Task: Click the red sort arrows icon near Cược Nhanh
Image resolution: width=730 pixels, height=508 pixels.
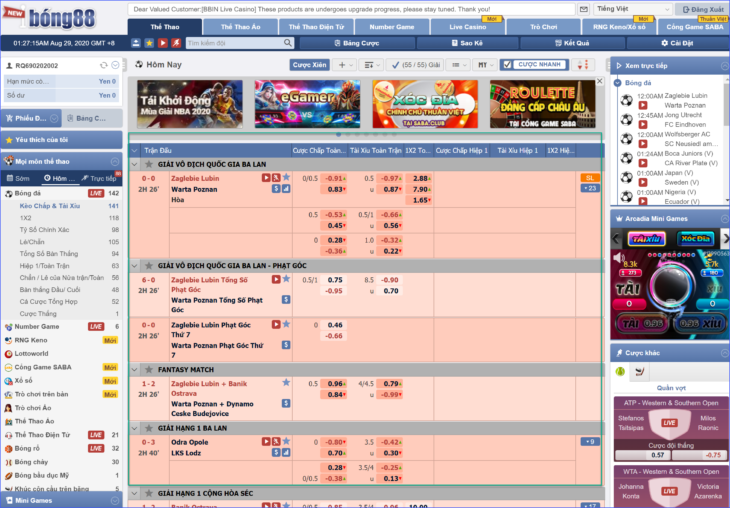Action: [x=583, y=65]
